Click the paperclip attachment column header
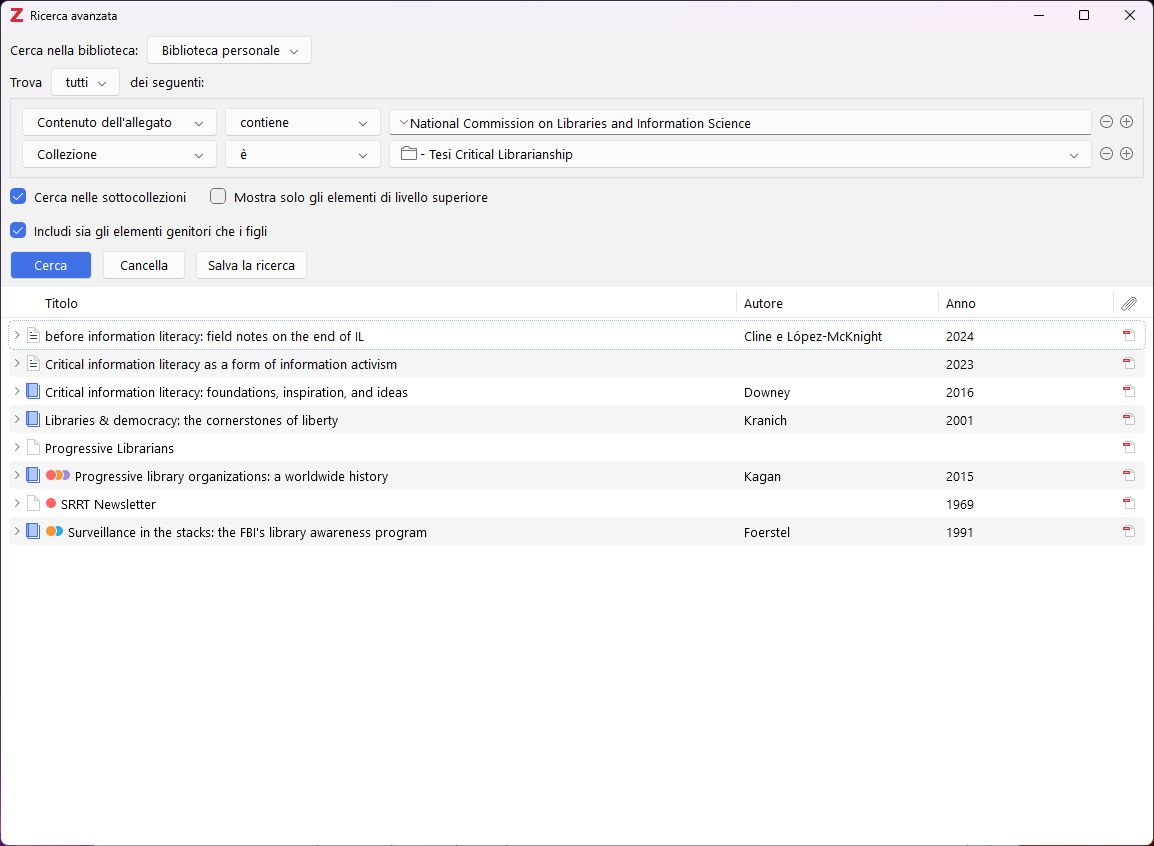The width and height of the screenshot is (1154, 846). 1129,304
